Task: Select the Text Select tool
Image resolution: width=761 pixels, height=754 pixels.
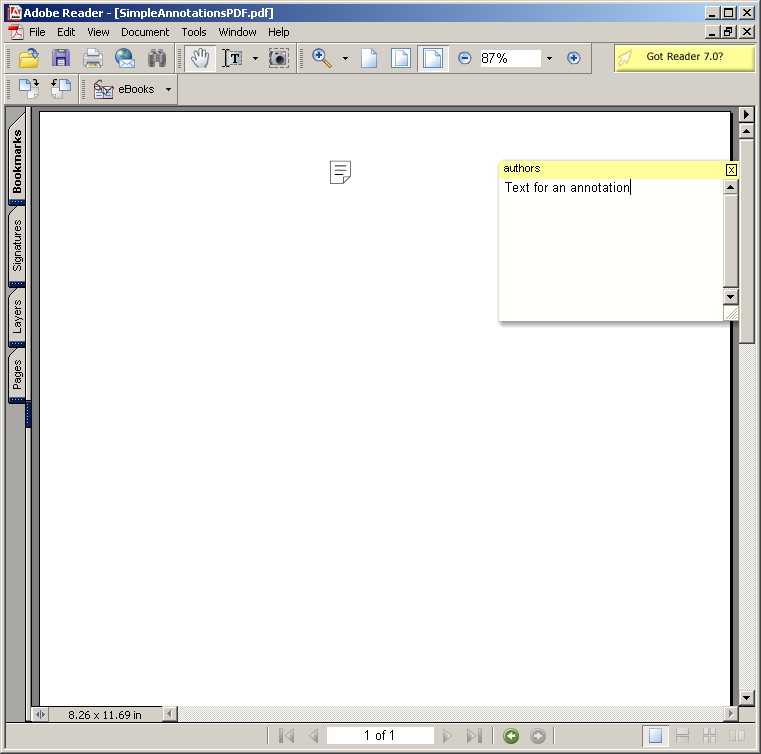Action: (x=232, y=58)
